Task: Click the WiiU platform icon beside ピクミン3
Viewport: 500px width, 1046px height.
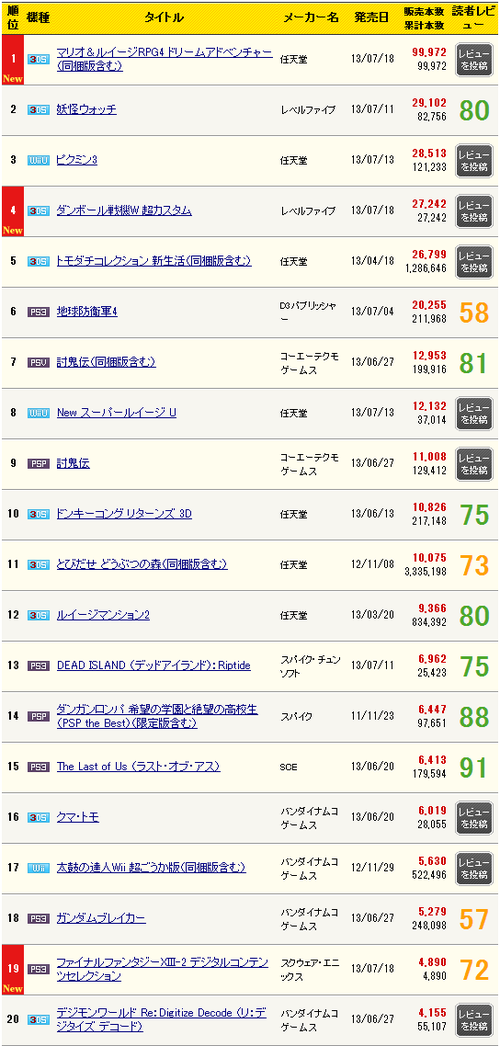Action: (x=38, y=160)
